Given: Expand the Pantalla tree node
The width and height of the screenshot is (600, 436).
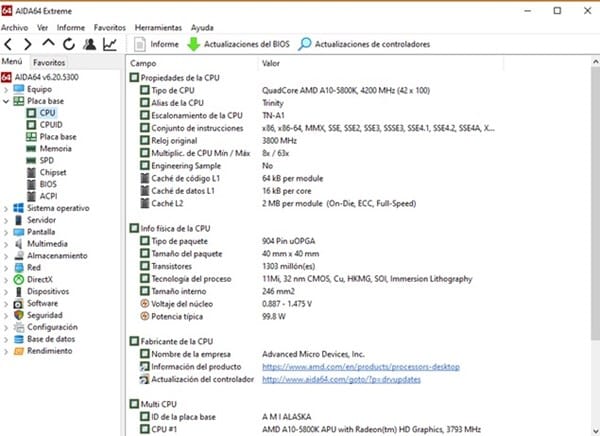Looking at the screenshot, I should click(x=6, y=233).
